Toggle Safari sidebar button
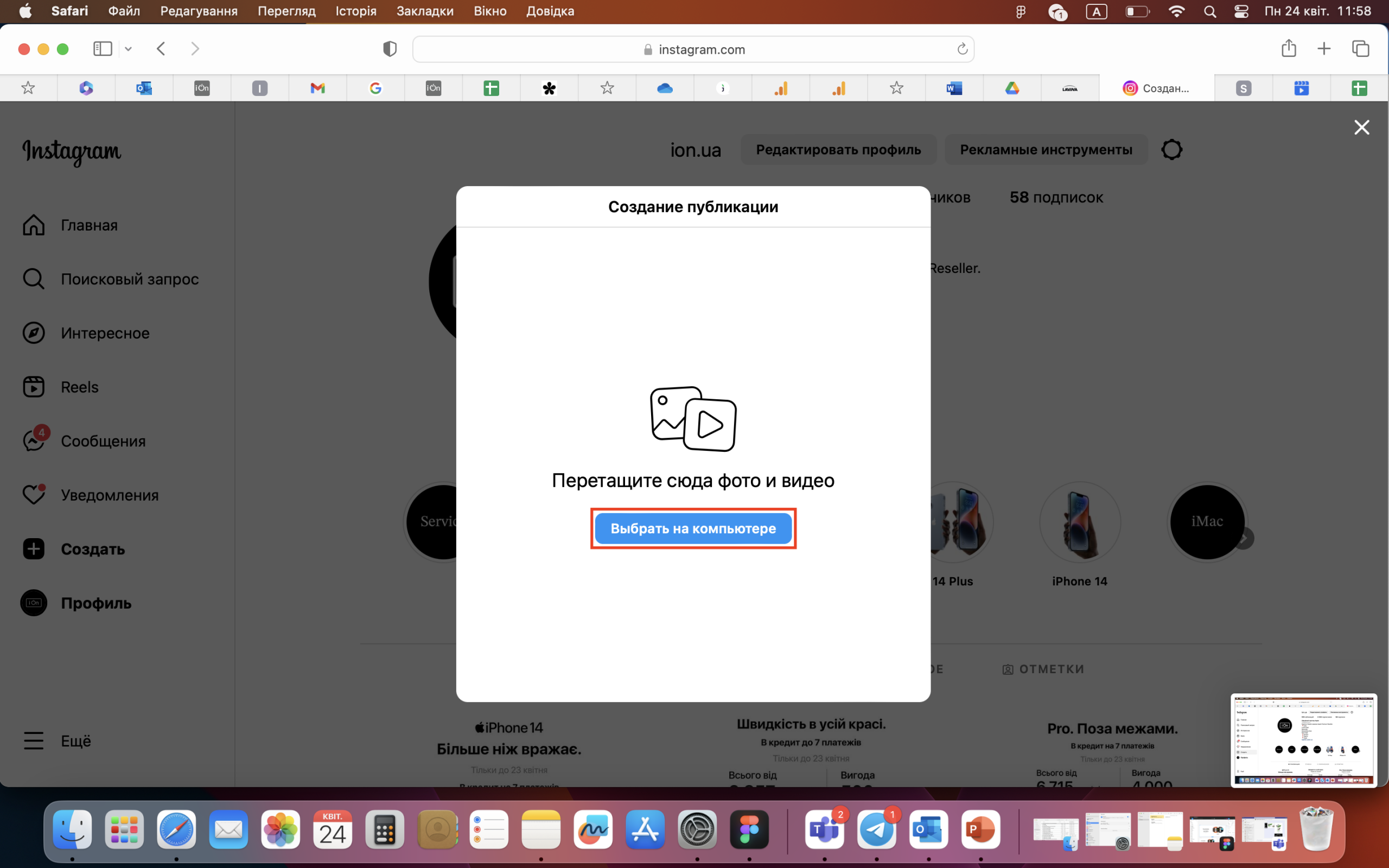The height and width of the screenshot is (868, 1389). [103, 49]
